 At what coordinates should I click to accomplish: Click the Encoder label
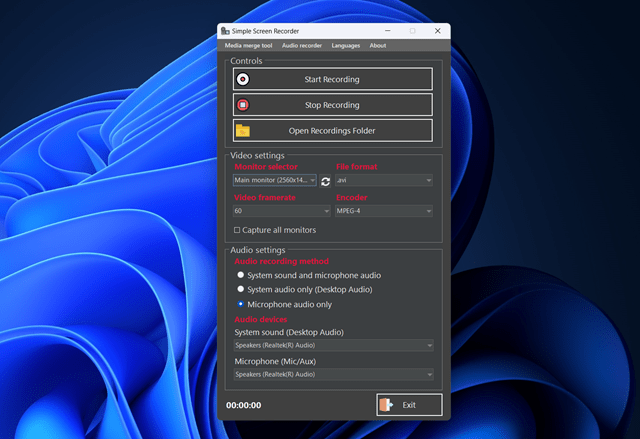tap(351, 197)
